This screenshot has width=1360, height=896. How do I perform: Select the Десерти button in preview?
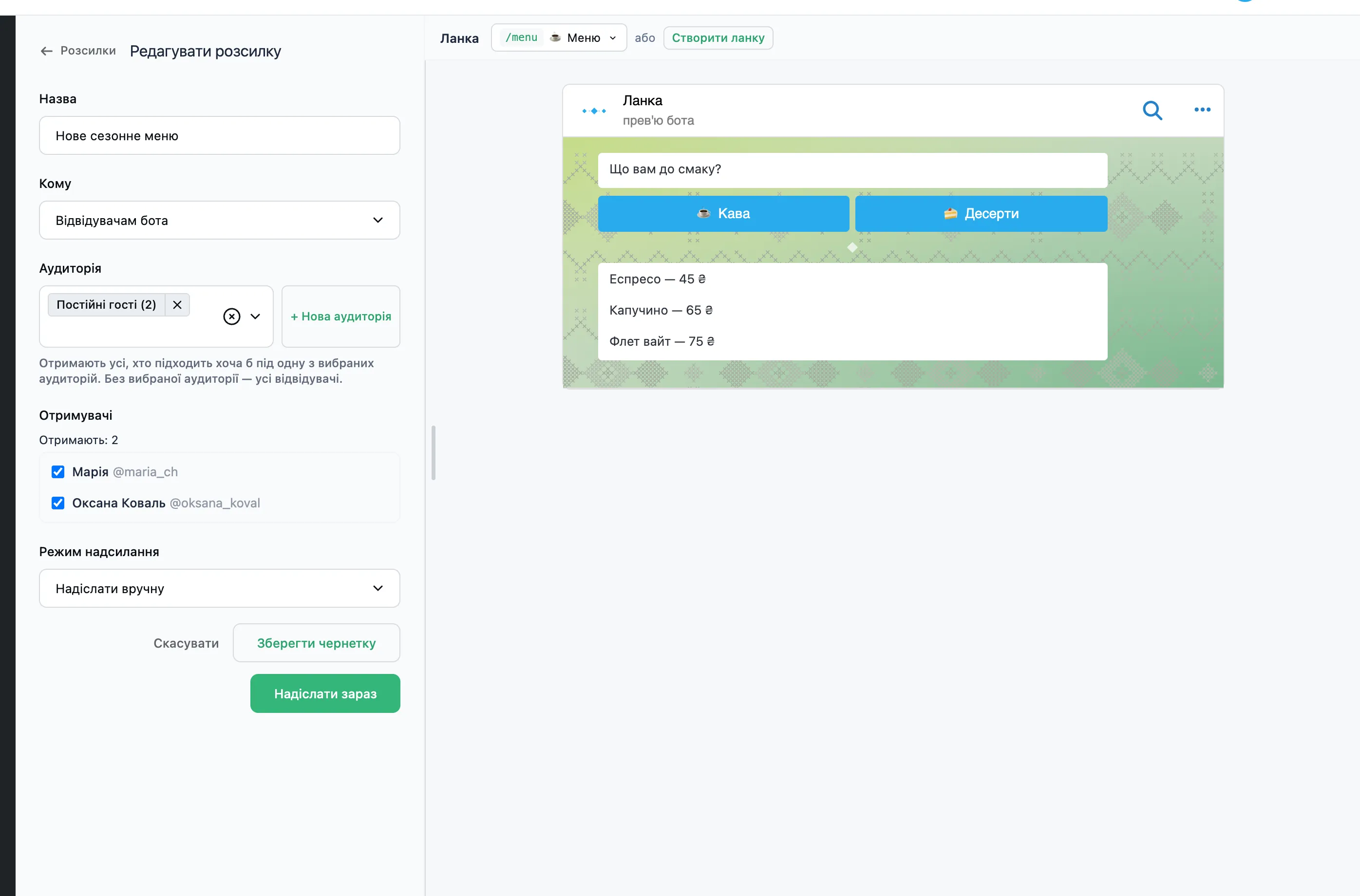pos(981,214)
